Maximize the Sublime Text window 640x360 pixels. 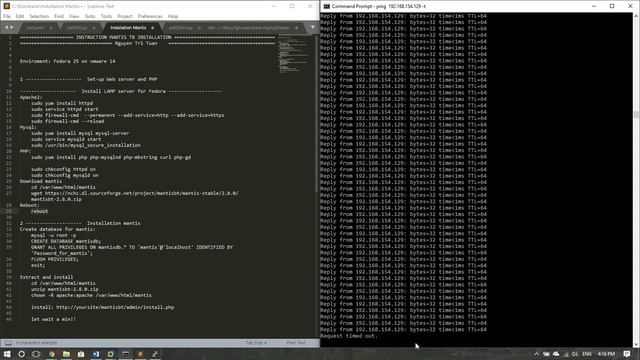click(292, 6)
